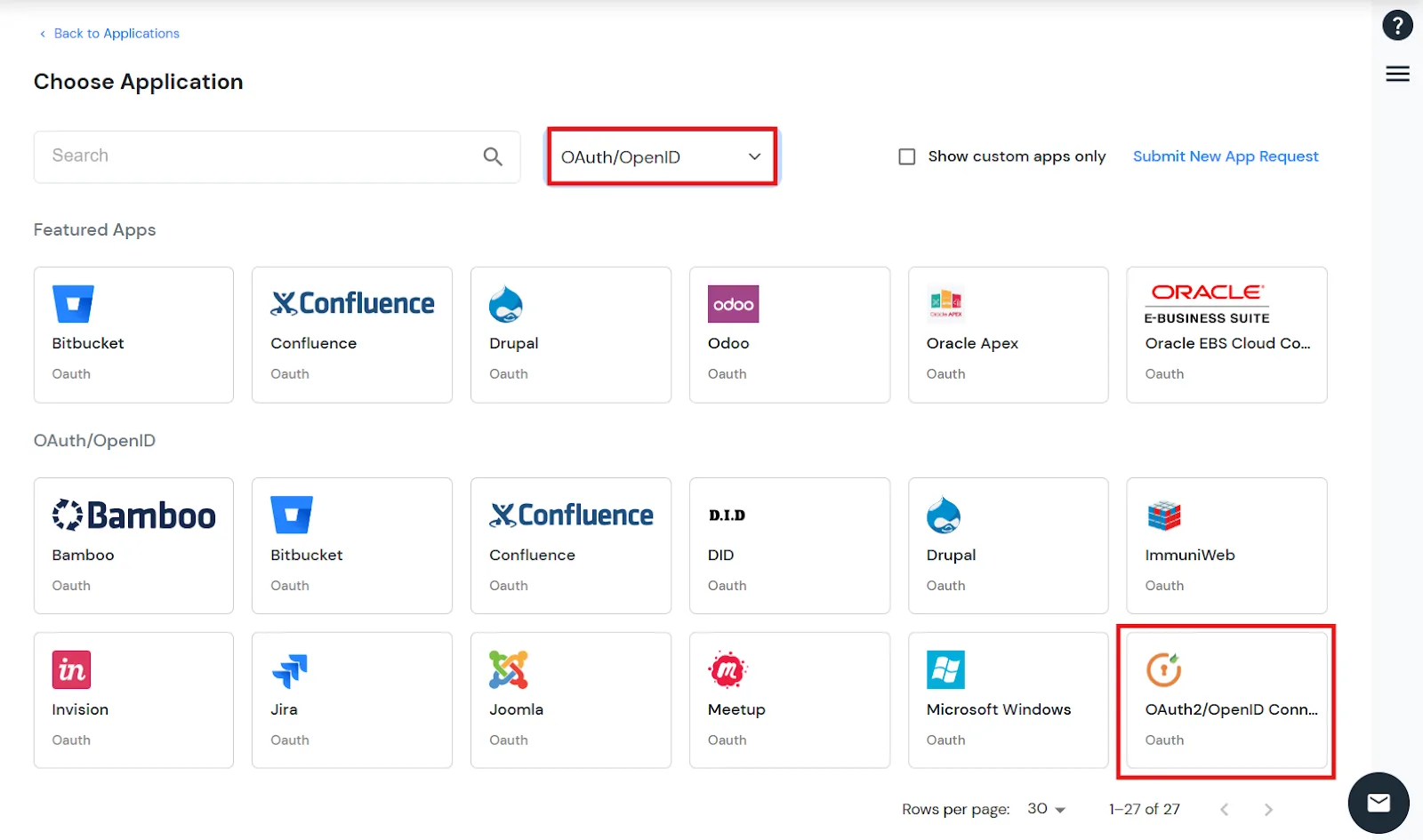This screenshot has height=840, width=1423.
Task: Select the Bitbucket featured app icon
Action: 133,333
